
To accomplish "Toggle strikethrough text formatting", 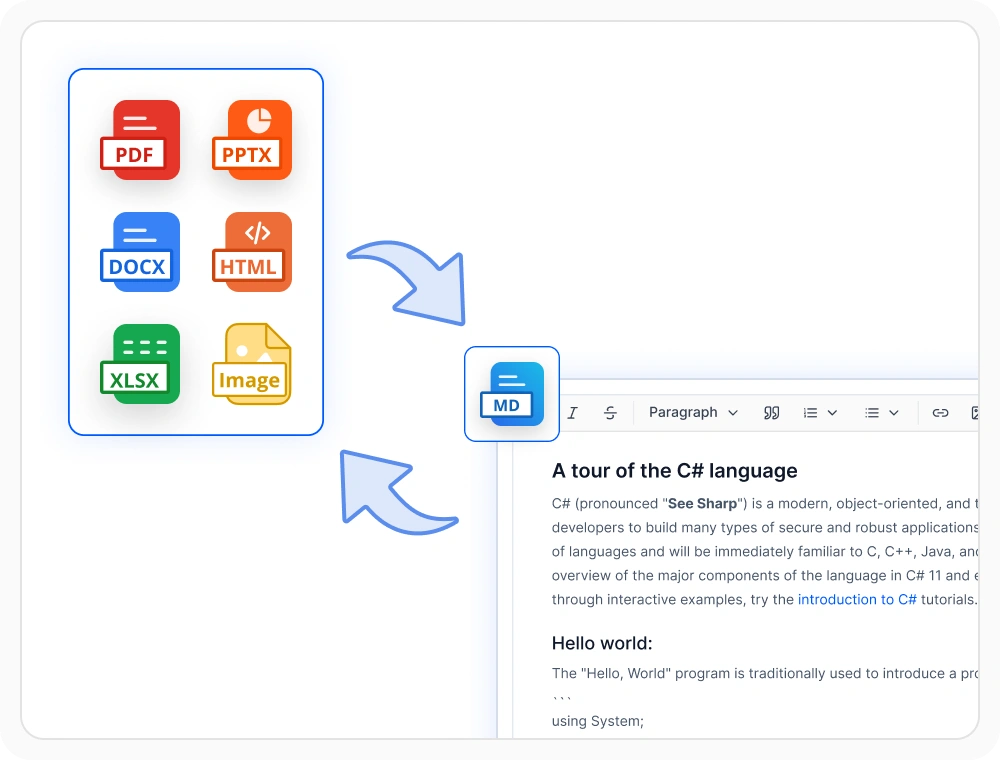I will [x=610, y=413].
